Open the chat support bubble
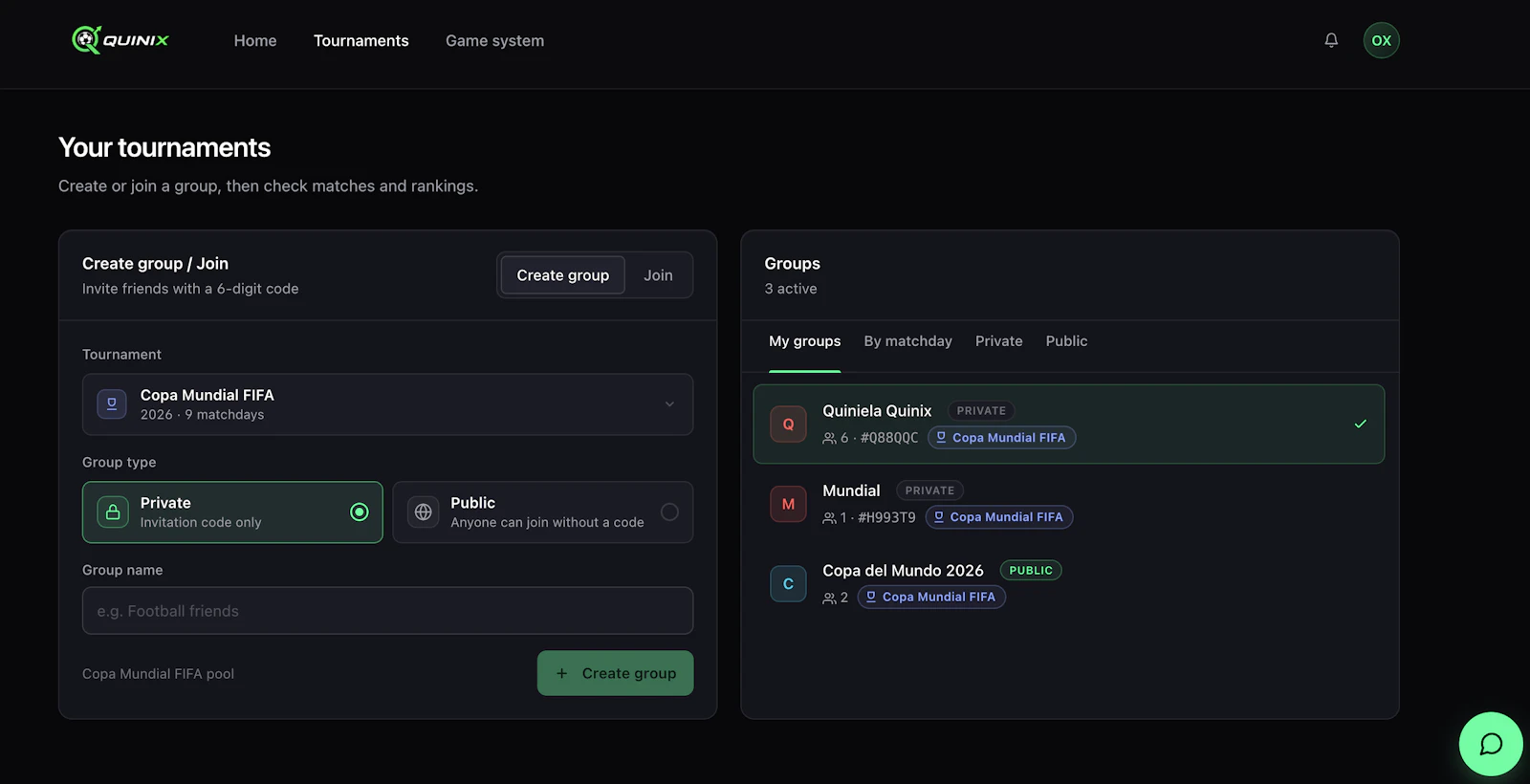Screen dimensions: 1530x784 [x=1491, y=744]
